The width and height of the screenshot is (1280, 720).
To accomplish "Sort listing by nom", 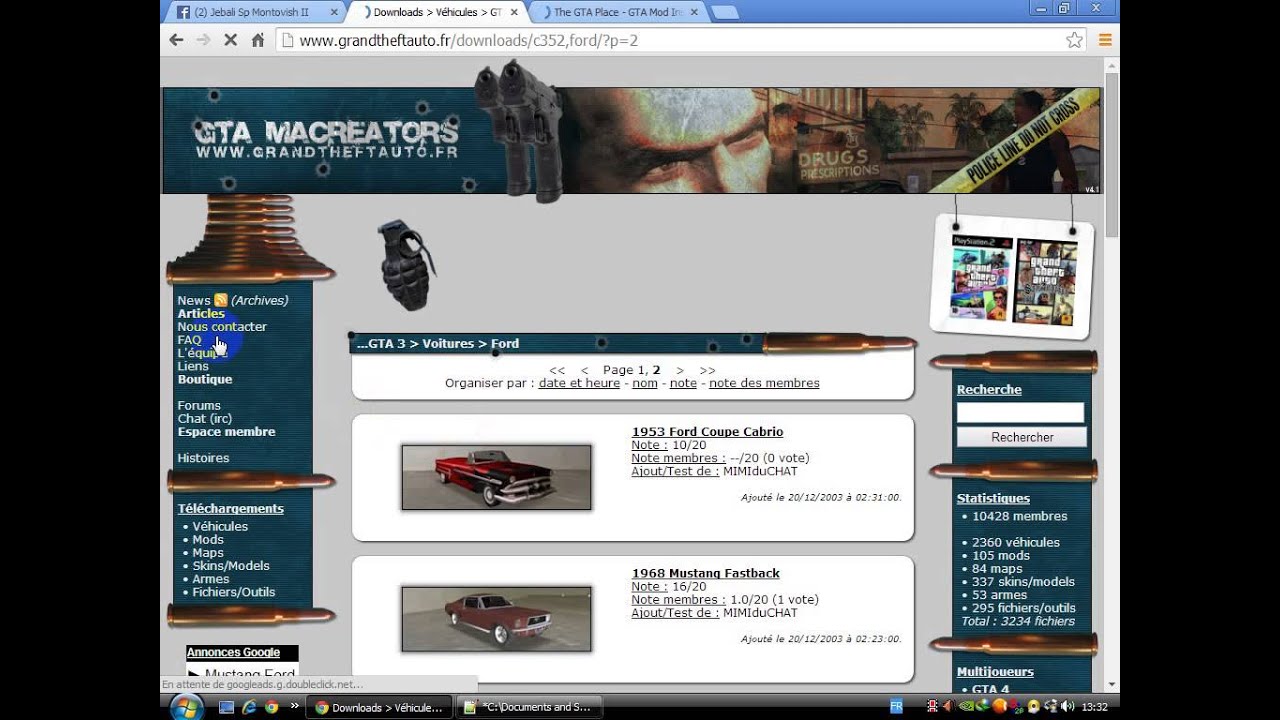I will coord(645,383).
